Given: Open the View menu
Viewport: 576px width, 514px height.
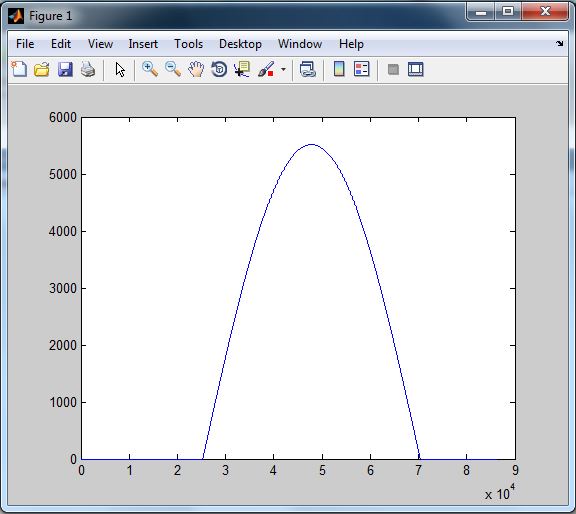Looking at the screenshot, I should [x=100, y=44].
